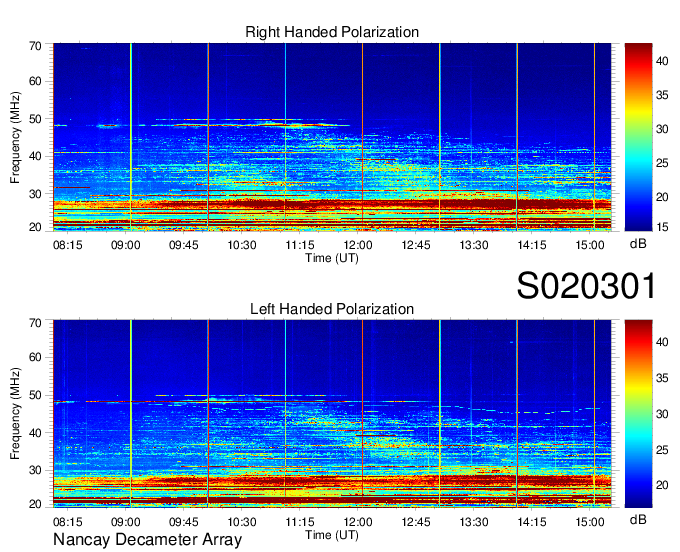This screenshot has width=680, height=552.
Task: Click the 08:15 tick on the top plot
Action: (x=68, y=245)
